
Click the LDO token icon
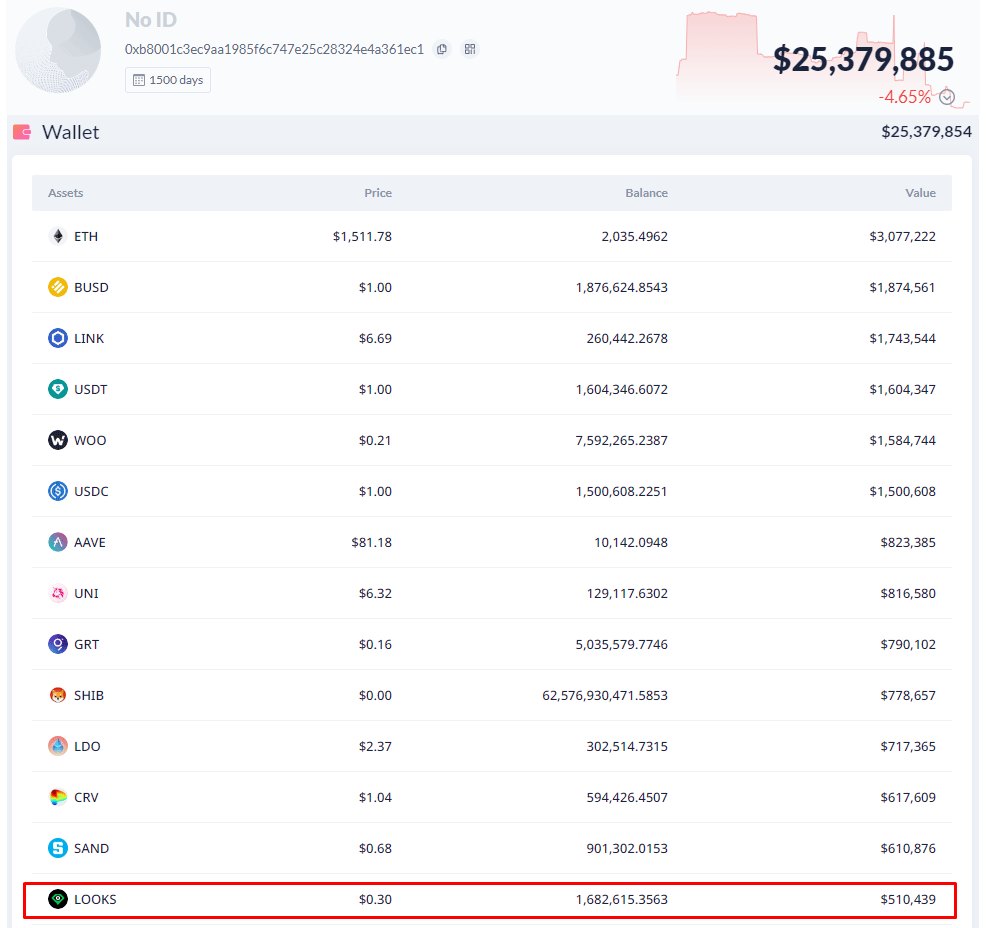click(x=58, y=746)
